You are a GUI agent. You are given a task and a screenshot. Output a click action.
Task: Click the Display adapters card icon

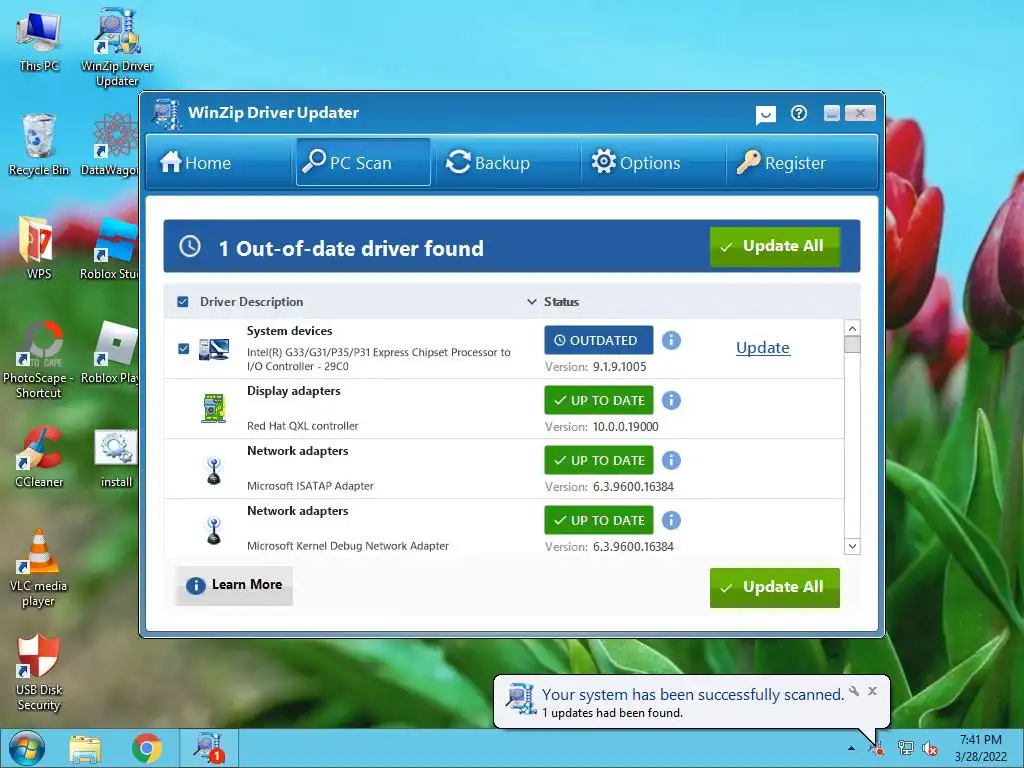[214, 408]
